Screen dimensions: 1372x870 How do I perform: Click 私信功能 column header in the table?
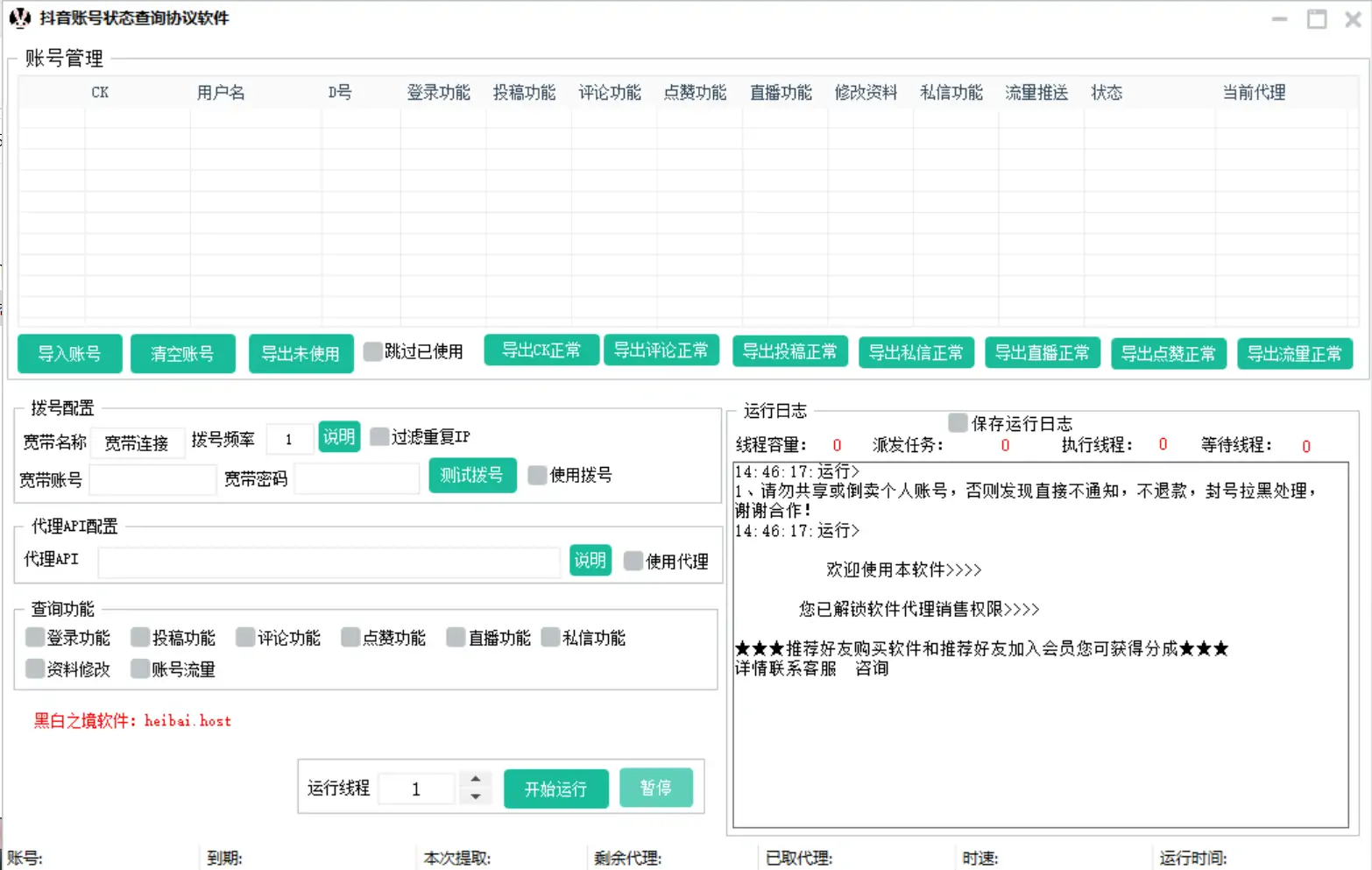951,92
